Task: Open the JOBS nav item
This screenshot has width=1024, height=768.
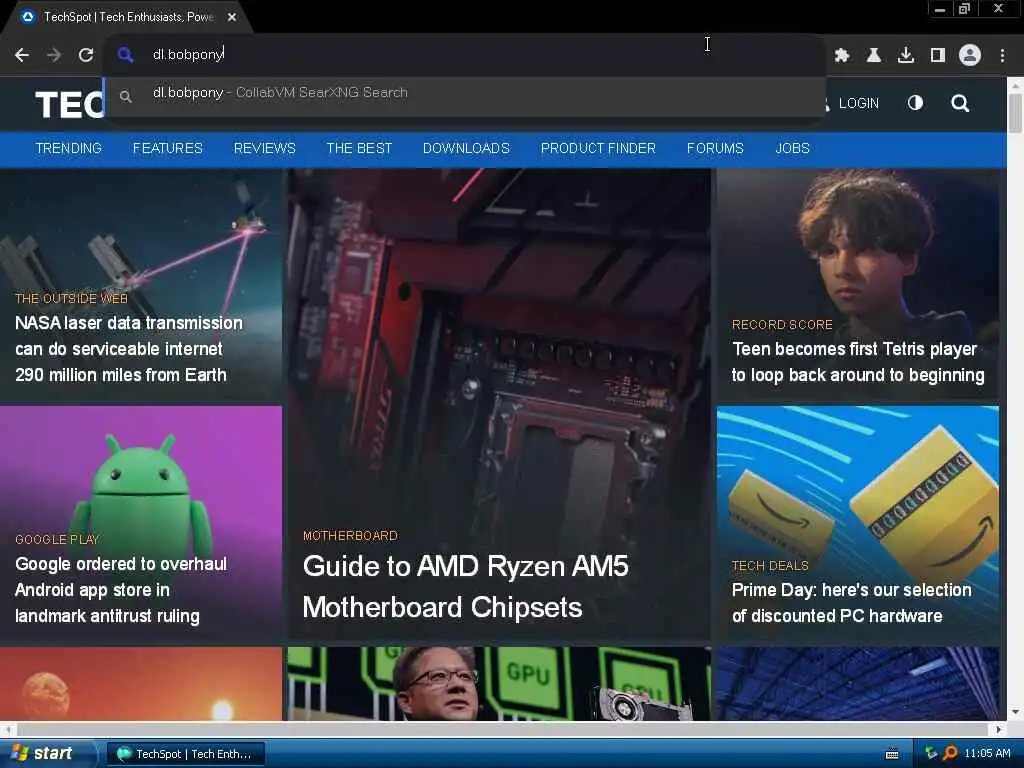Action: 792,148
